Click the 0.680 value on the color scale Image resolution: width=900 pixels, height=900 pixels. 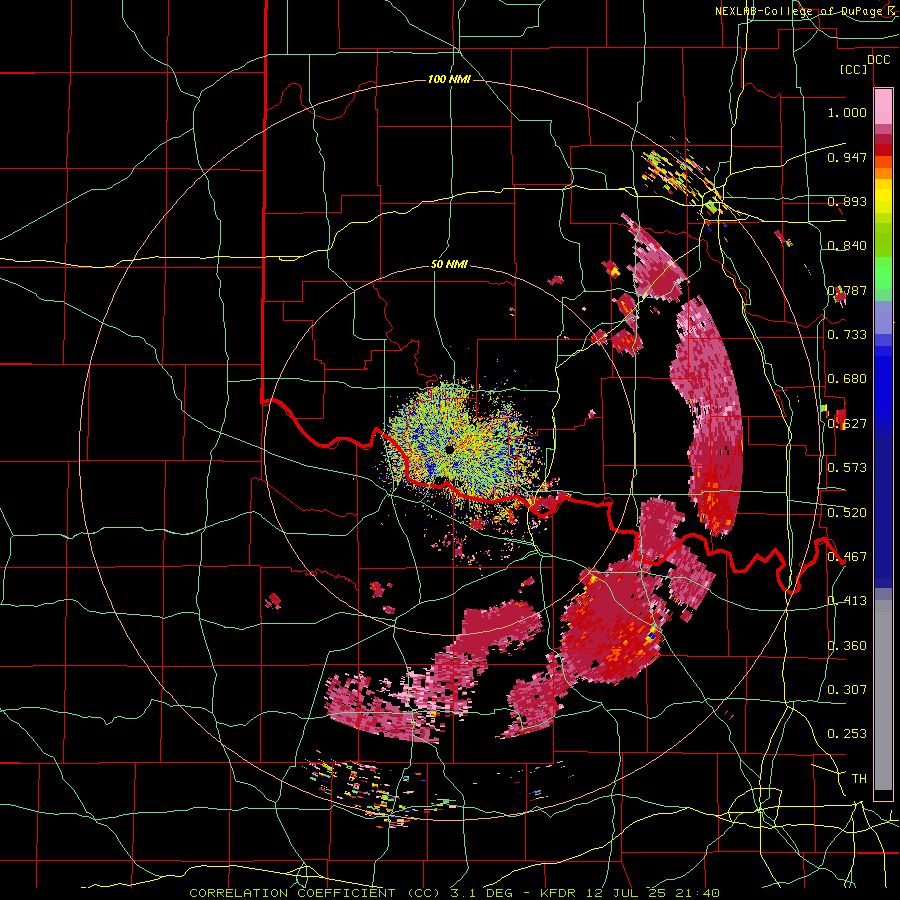(847, 379)
